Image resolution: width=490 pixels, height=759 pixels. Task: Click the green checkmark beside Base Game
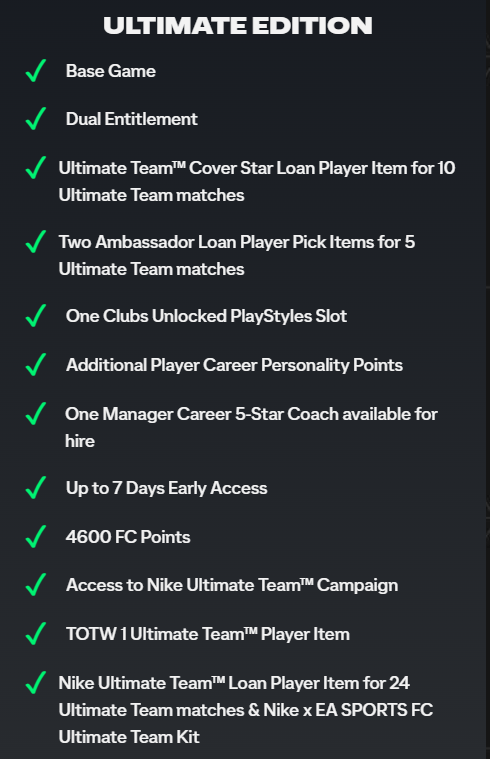(36, 71)
